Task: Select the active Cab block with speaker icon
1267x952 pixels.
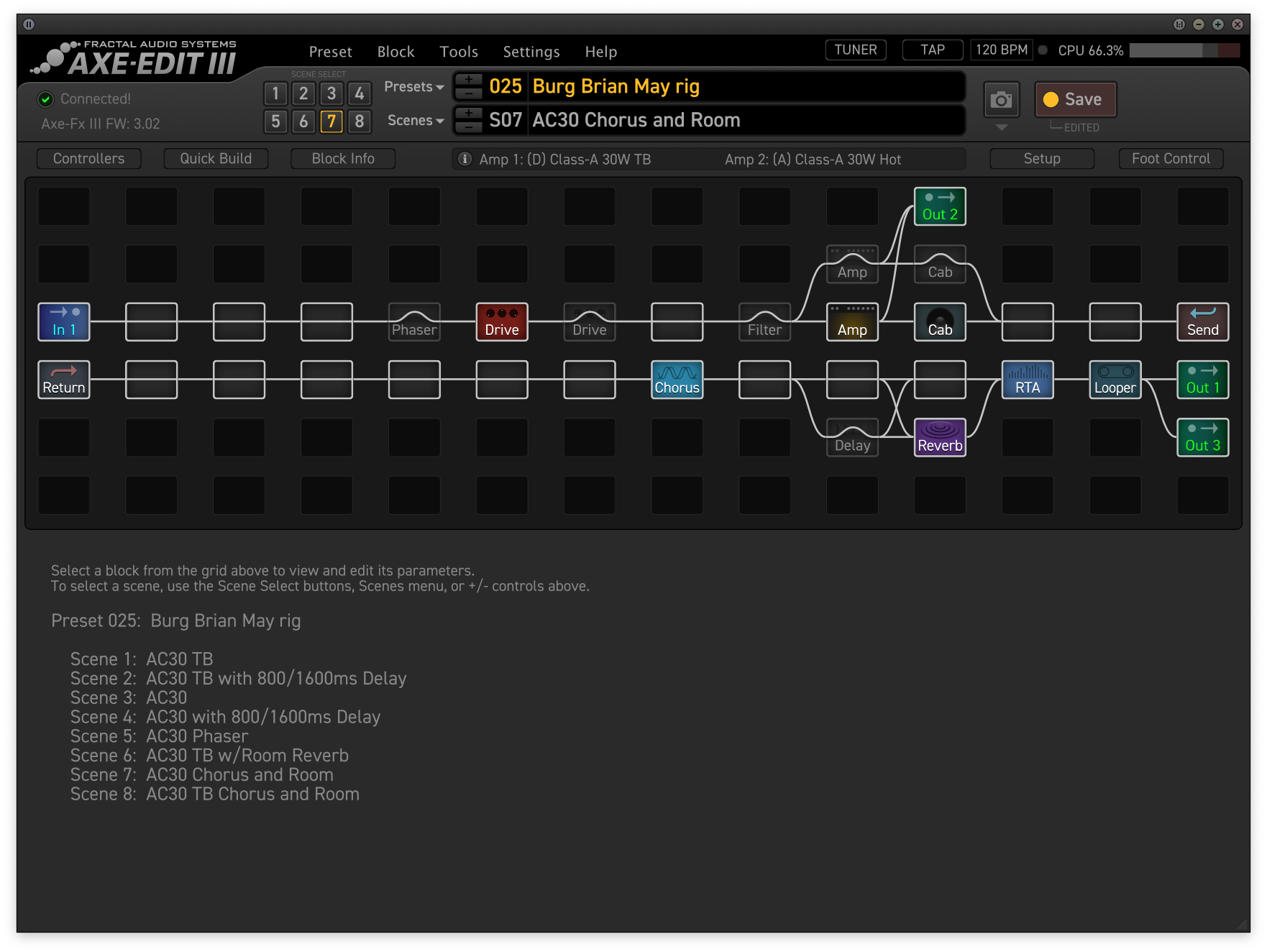Action: [x=940, y=321]
